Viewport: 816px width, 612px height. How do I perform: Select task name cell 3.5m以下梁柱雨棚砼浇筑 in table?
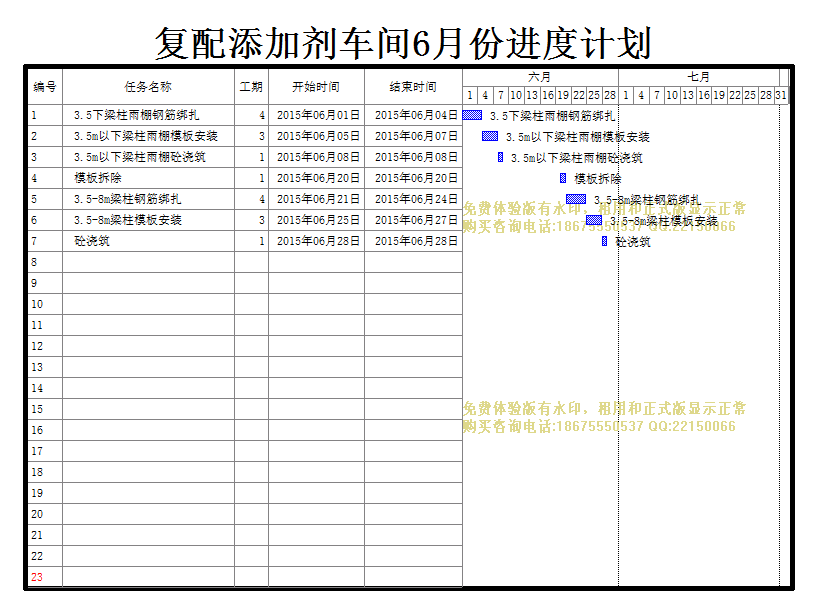(148, 157)
